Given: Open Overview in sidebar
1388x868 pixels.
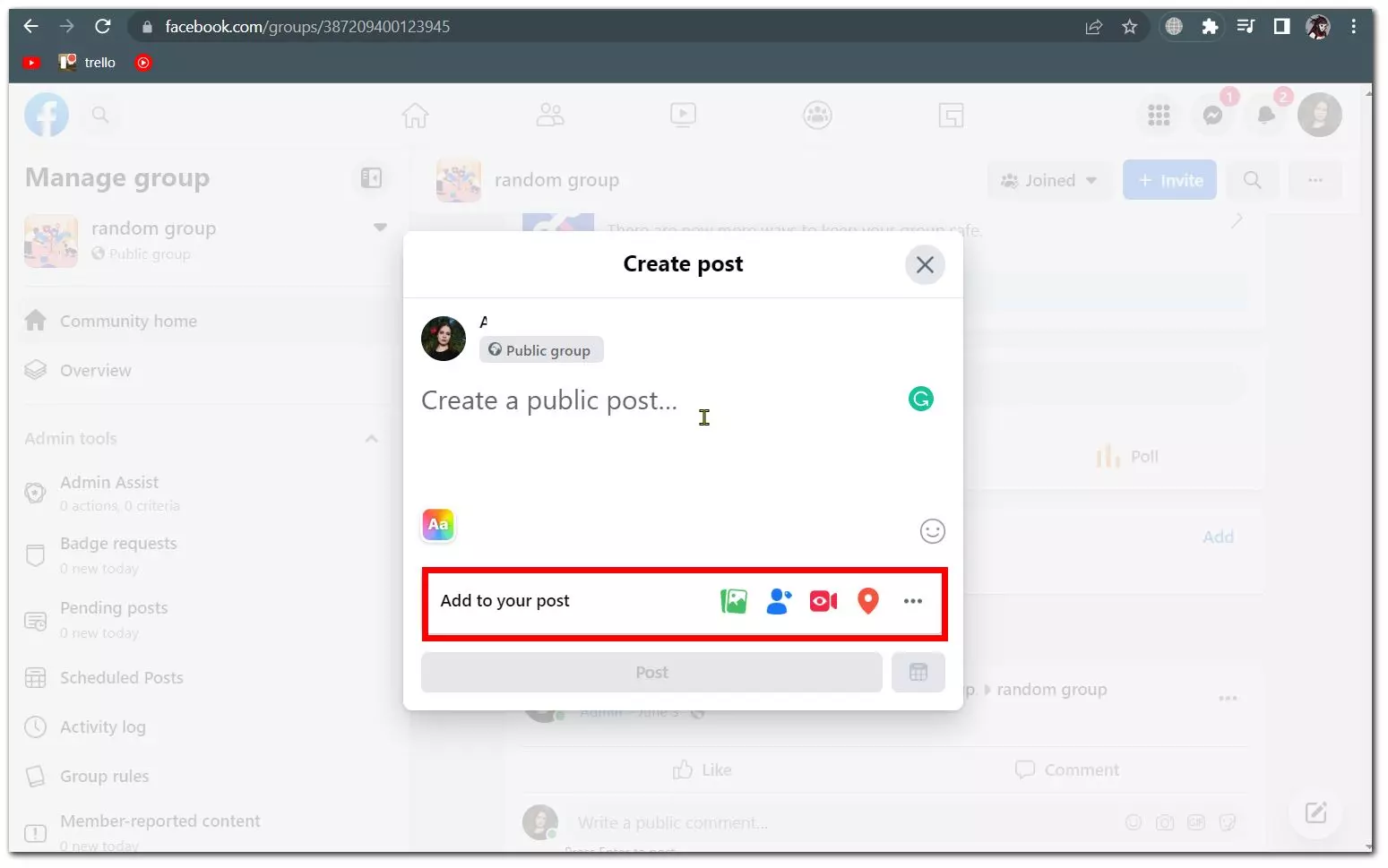Looking at the screenshot, I should click(x=205, y=370).
